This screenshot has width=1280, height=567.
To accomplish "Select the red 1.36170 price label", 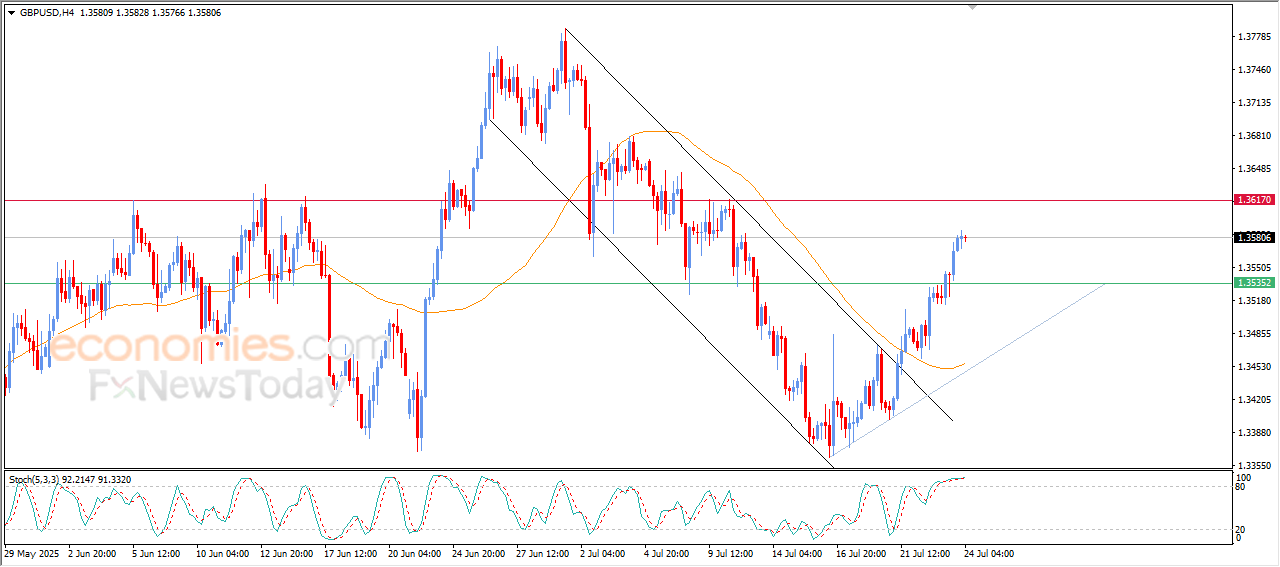I will 1254,200.
